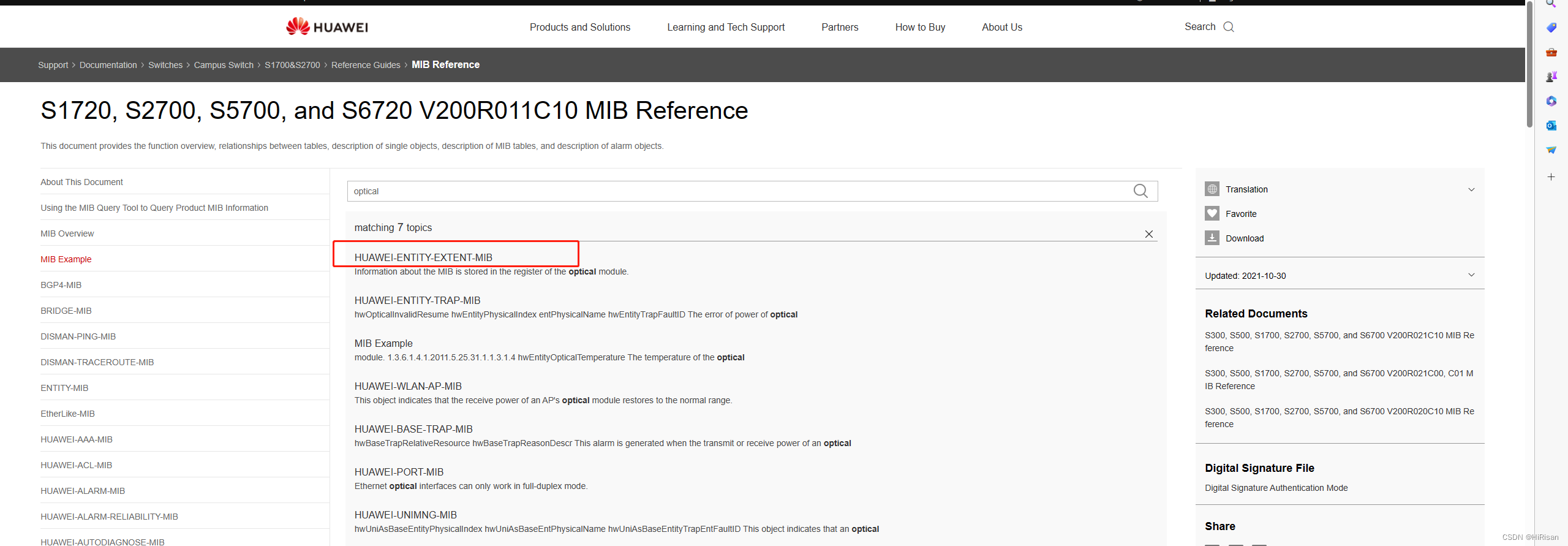Screen dimensions: 1568x546
Task: Open related V200R020C10 MIB Reference document
Action: point(1340,418)
